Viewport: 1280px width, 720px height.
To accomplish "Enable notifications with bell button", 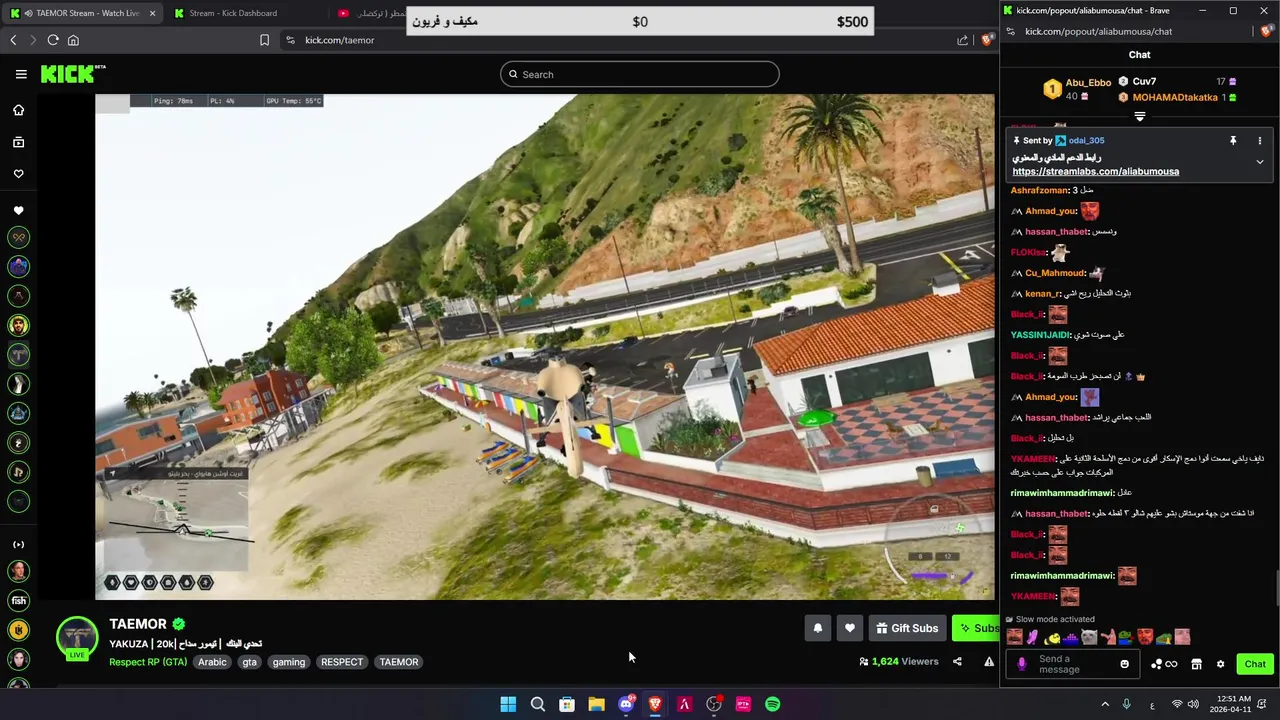I will coord(818,628).
